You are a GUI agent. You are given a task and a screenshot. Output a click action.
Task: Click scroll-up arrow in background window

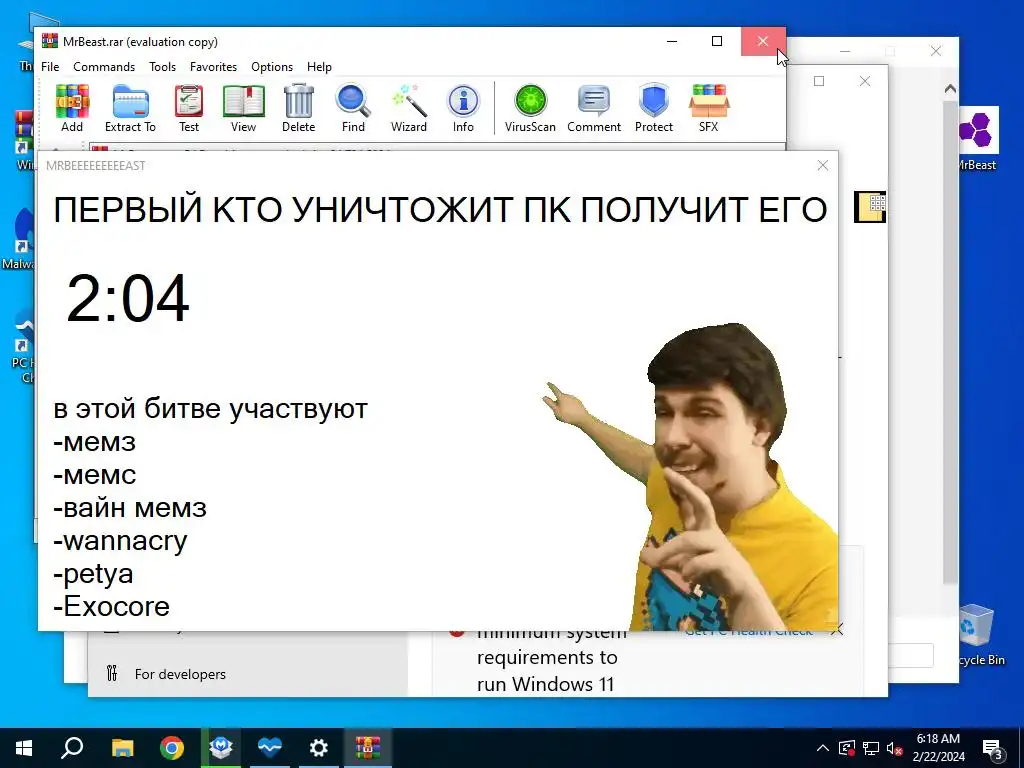(x=950, y=88)
